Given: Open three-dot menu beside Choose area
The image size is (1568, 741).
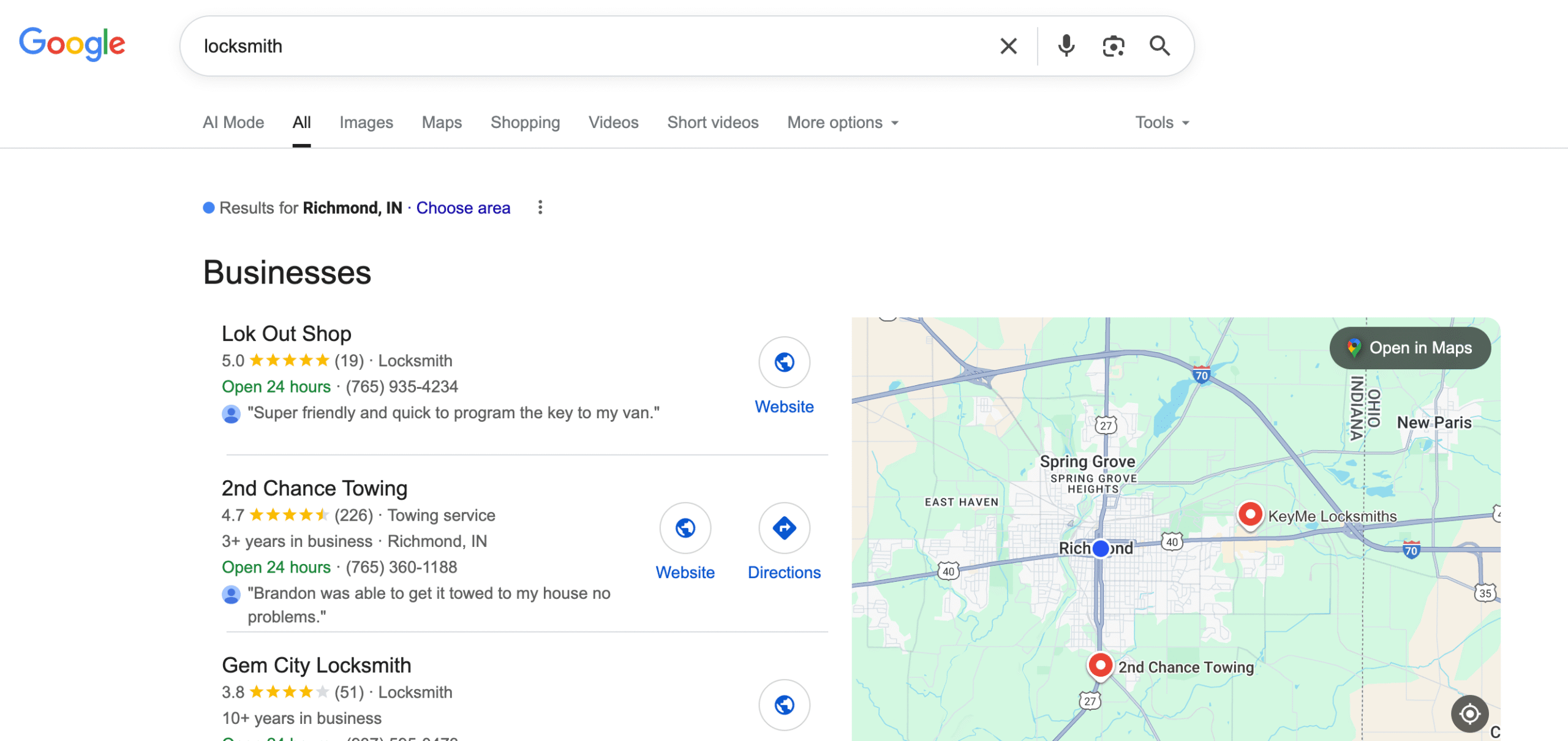Looking at the screenshot, I should pyautogui.click(x=540, y=208).
